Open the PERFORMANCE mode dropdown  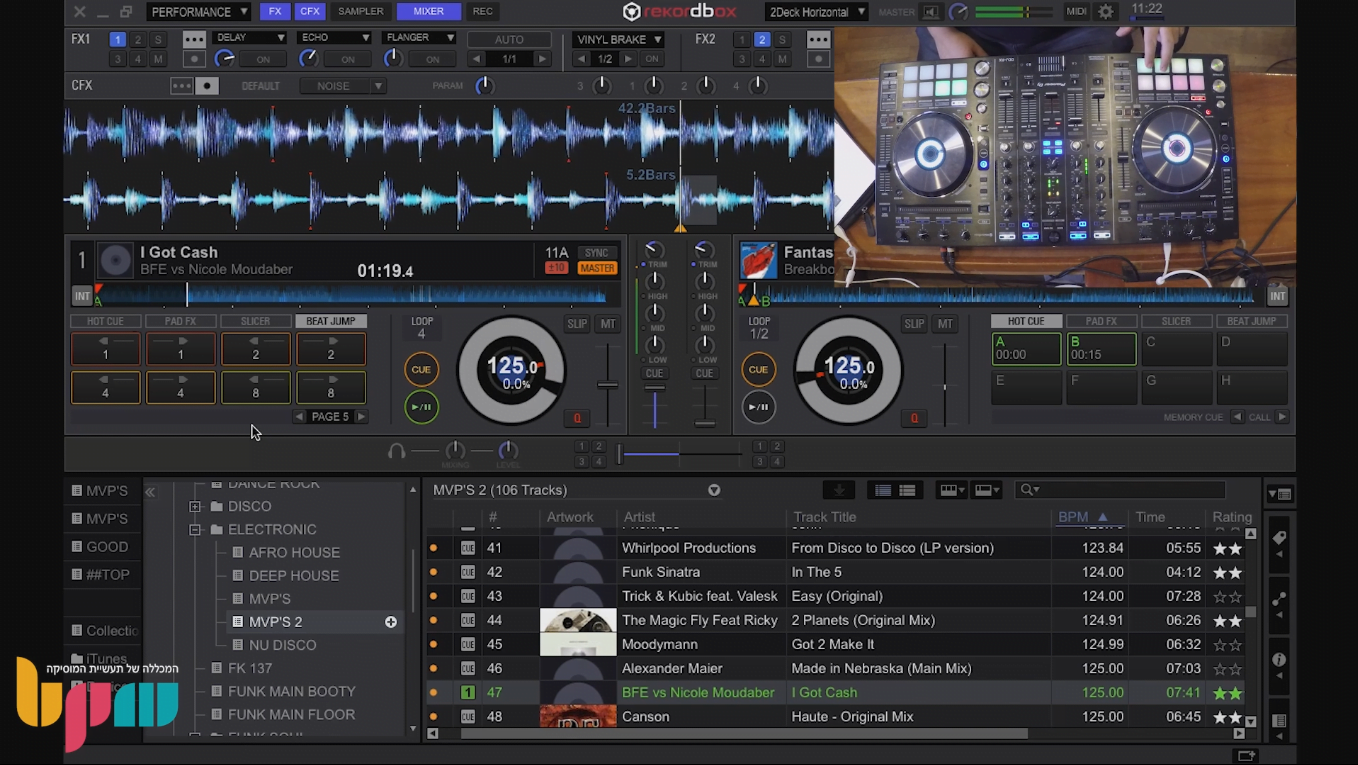199,12
